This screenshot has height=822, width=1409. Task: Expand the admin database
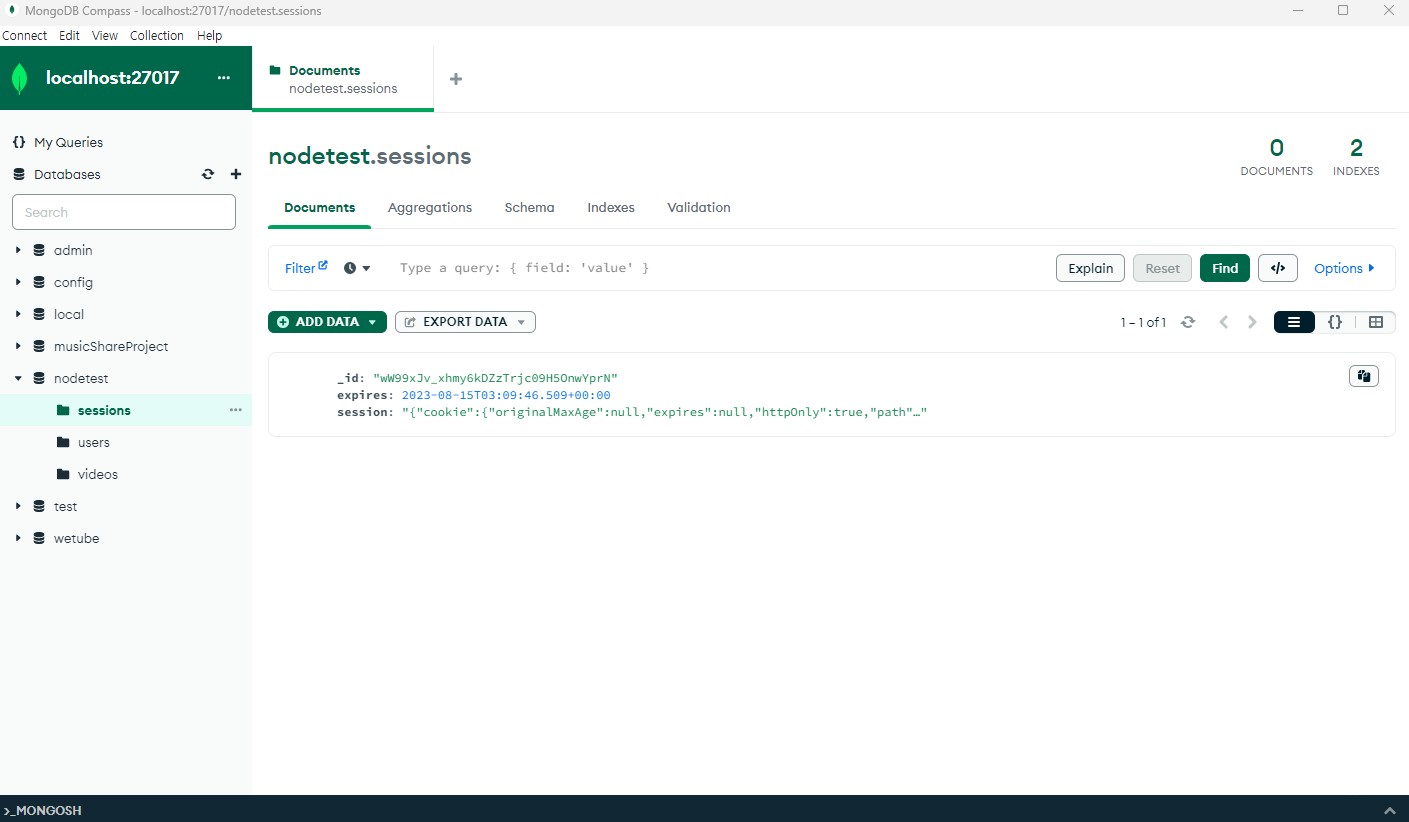click(x=18, y=250)
